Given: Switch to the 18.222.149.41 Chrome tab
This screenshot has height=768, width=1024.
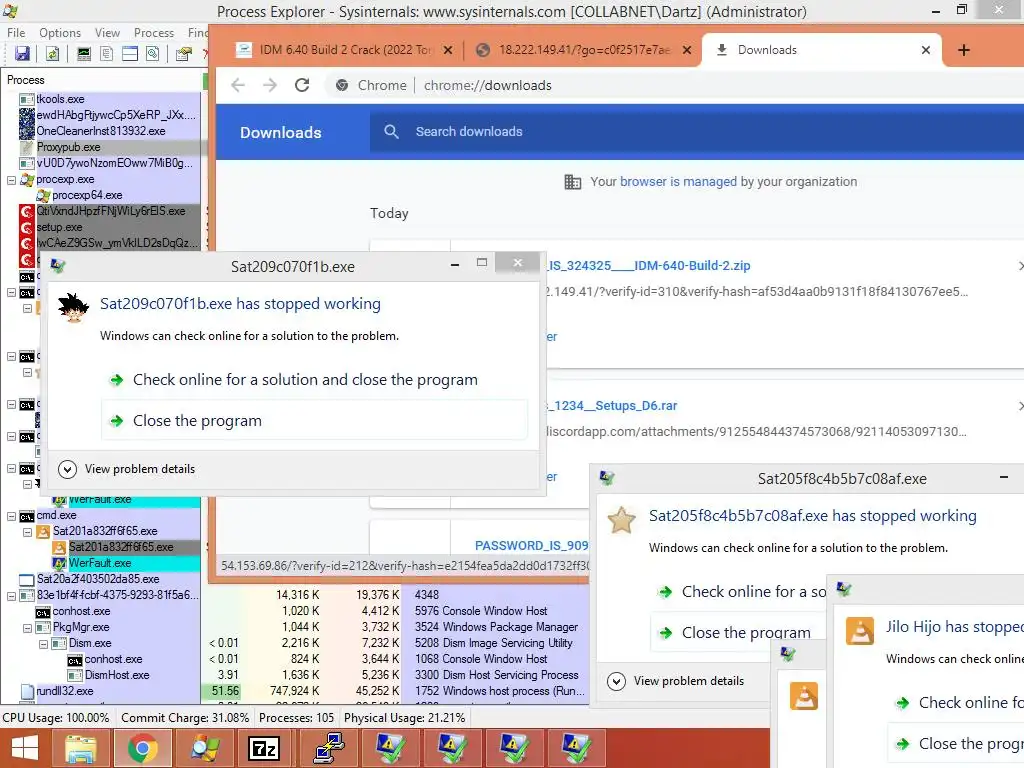Looking at the screenshot, I should pyautogui.click(x=584, y=50).
